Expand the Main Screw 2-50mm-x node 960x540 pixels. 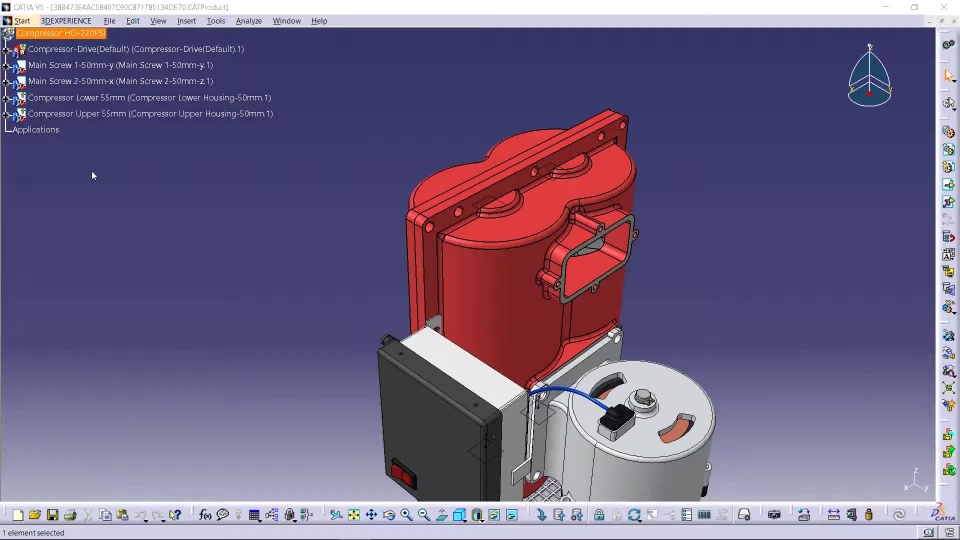[6, 81]
